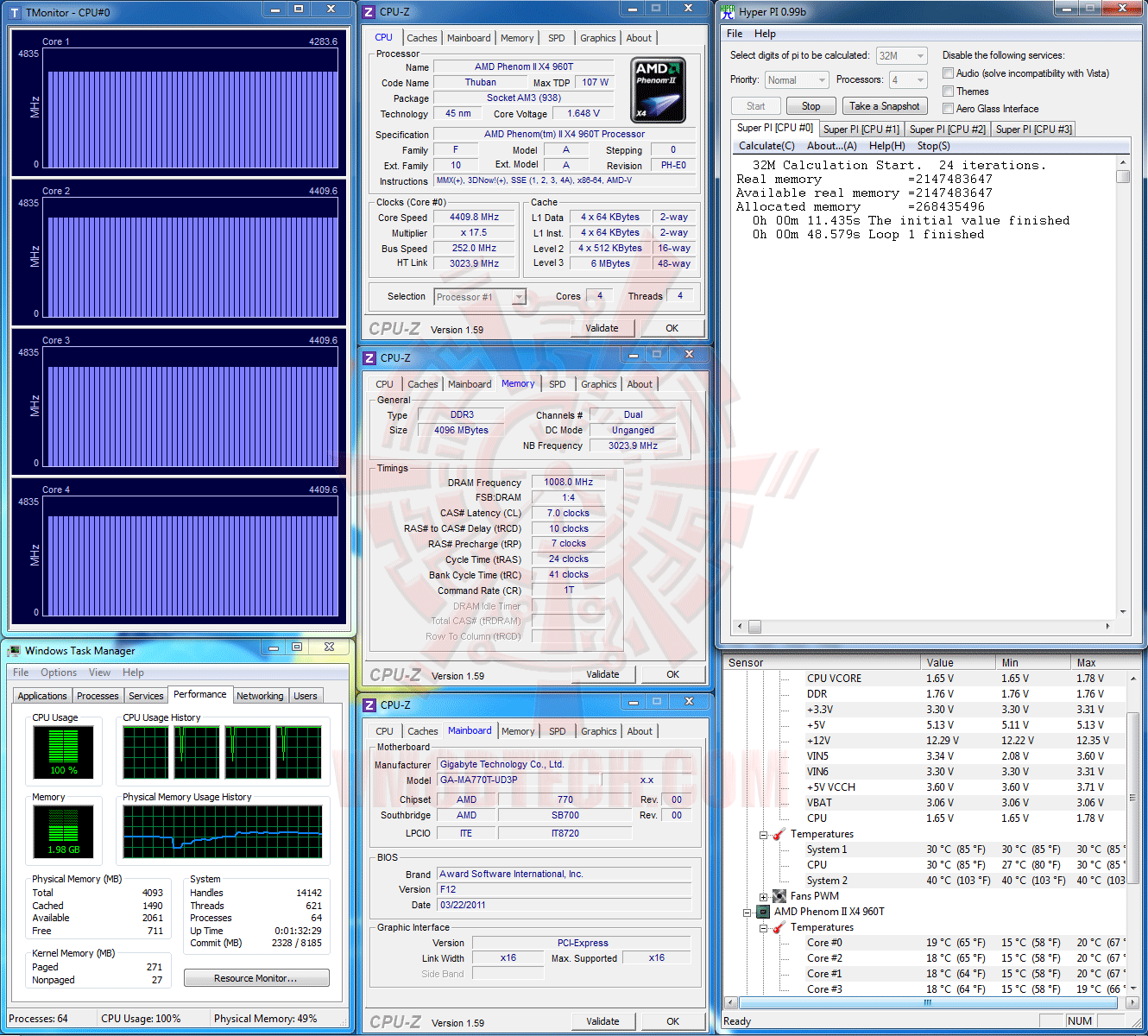Screen dimensions: 1148x1036
Task: Click the AMD Phenom II X4 960T chip icon
Action: [x=763, y=912]
